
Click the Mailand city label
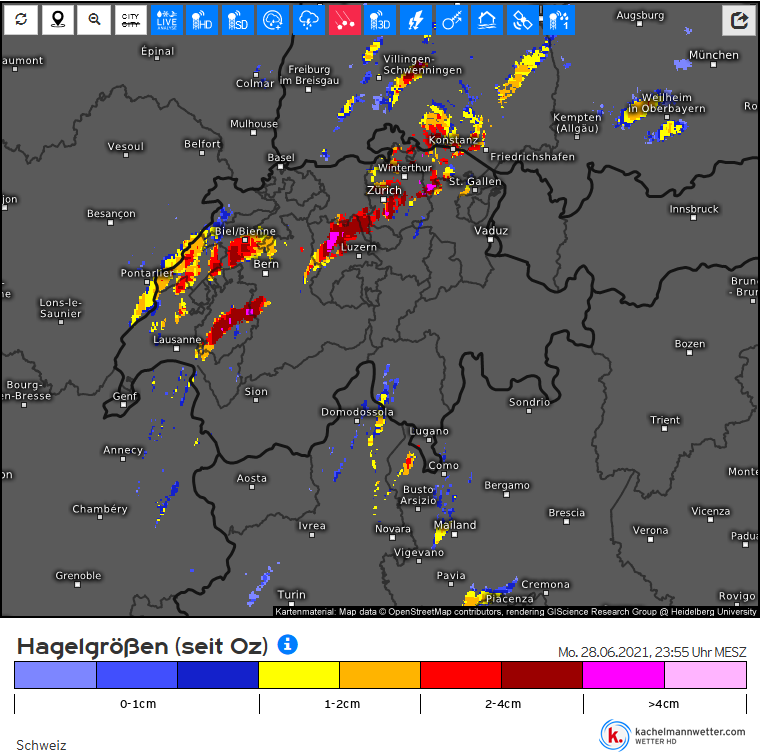tap(455, 525)
